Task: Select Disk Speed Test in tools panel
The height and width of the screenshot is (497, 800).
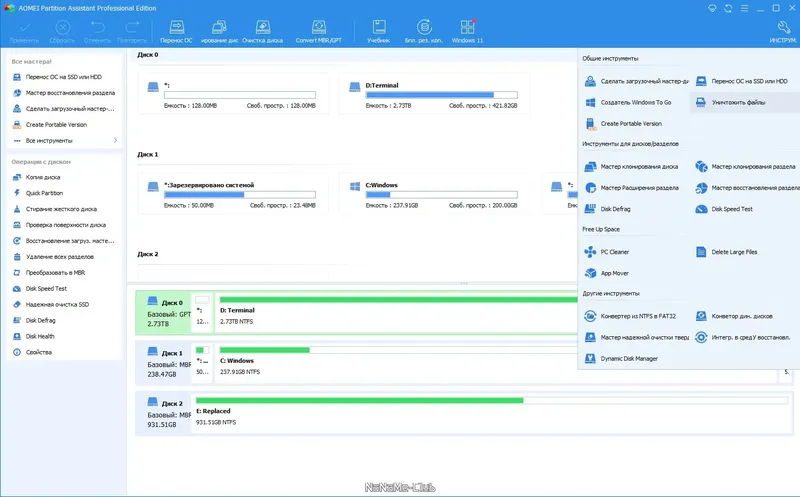Action: coord(724,209)
